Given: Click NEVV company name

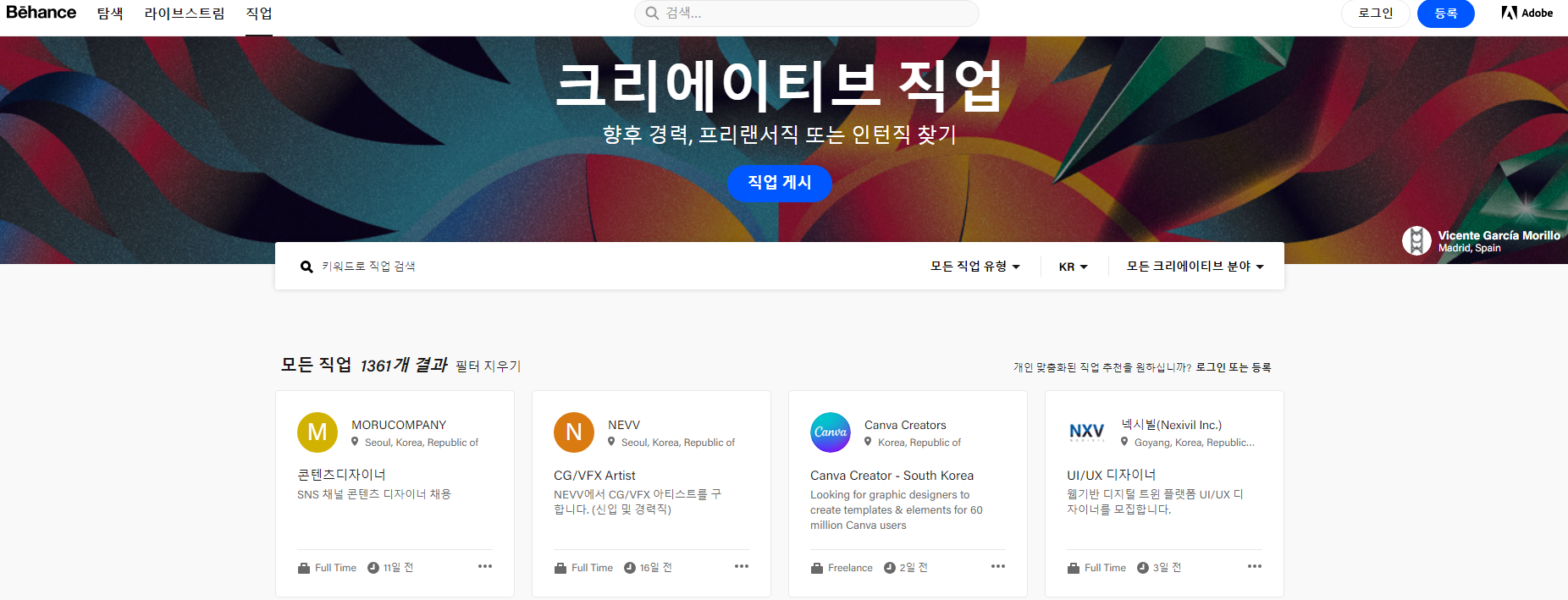Looking at the screenshot, I should [624, 425].
